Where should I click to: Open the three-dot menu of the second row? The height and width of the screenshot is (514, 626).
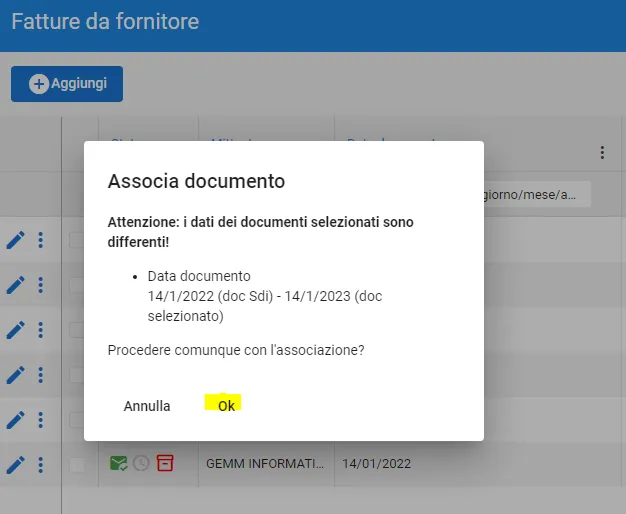40,285
